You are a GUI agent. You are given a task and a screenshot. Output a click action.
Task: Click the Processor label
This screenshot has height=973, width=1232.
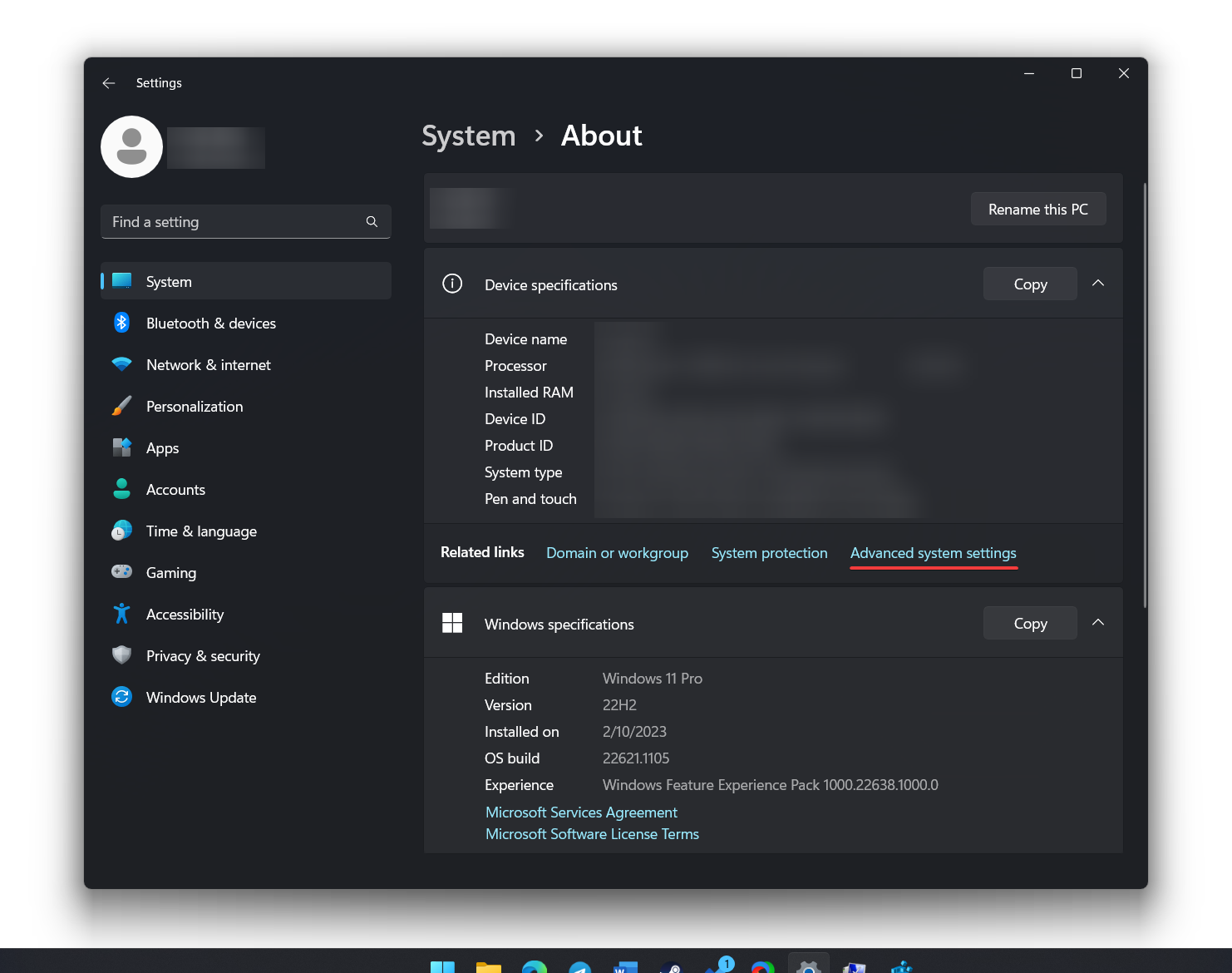515,366
